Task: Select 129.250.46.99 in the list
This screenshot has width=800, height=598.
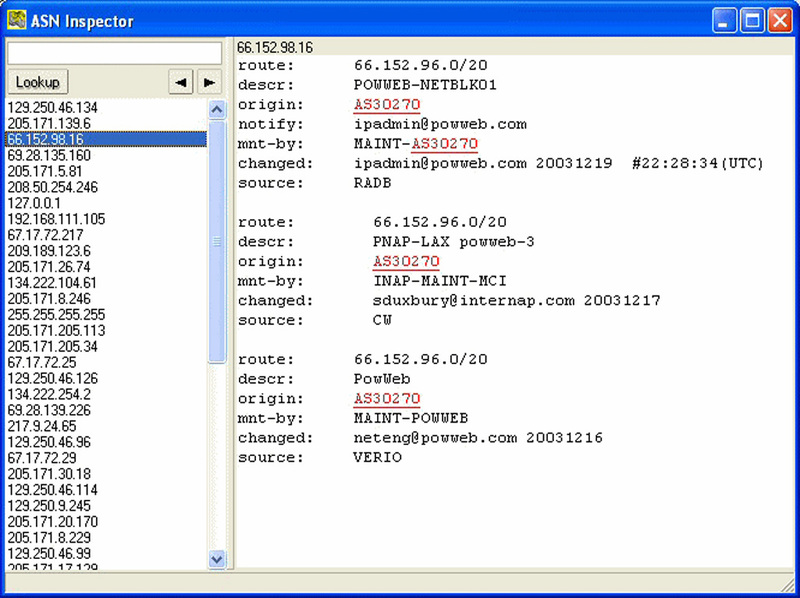Action: tap(106, 554)
